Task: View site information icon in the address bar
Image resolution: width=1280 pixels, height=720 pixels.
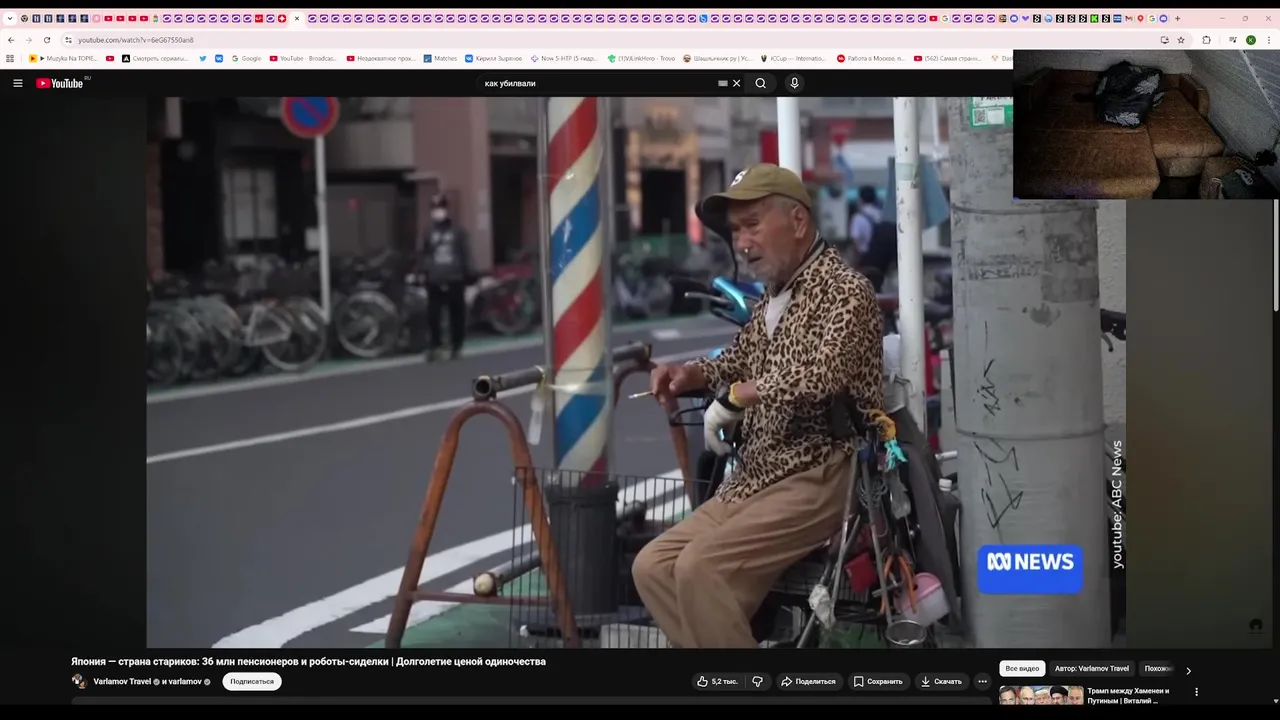Action: (x=68, y=40)
